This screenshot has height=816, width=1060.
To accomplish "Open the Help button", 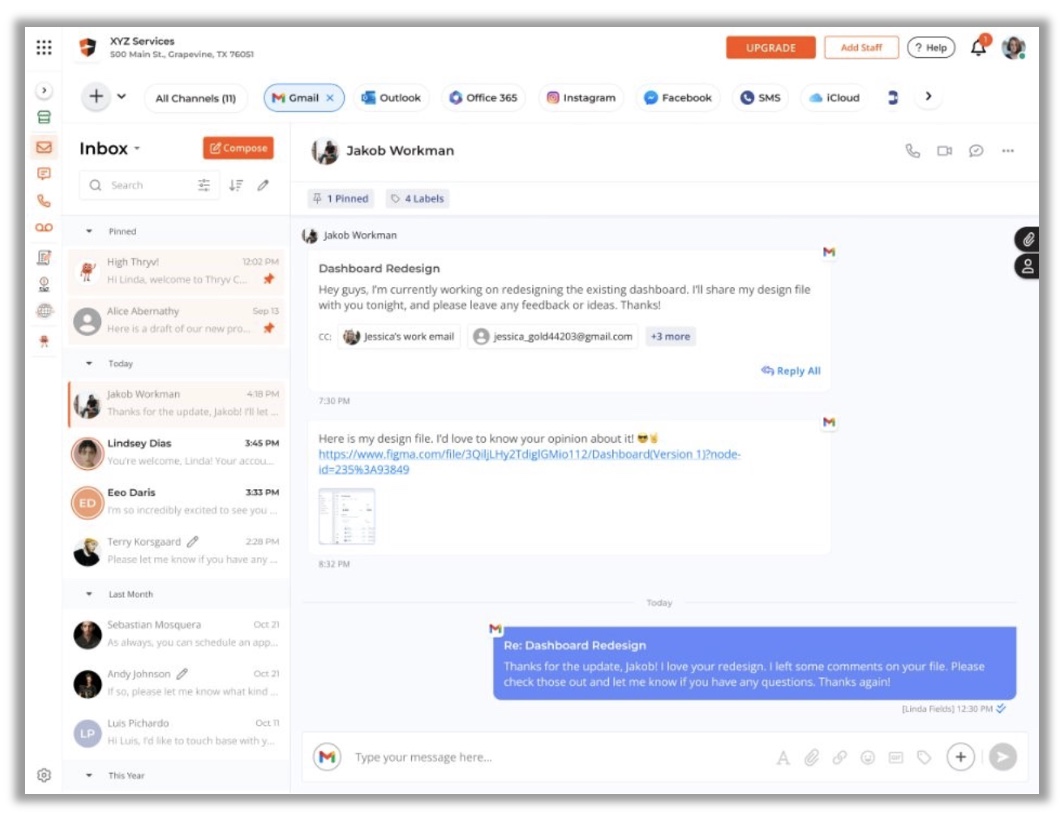I will (931, 48).
